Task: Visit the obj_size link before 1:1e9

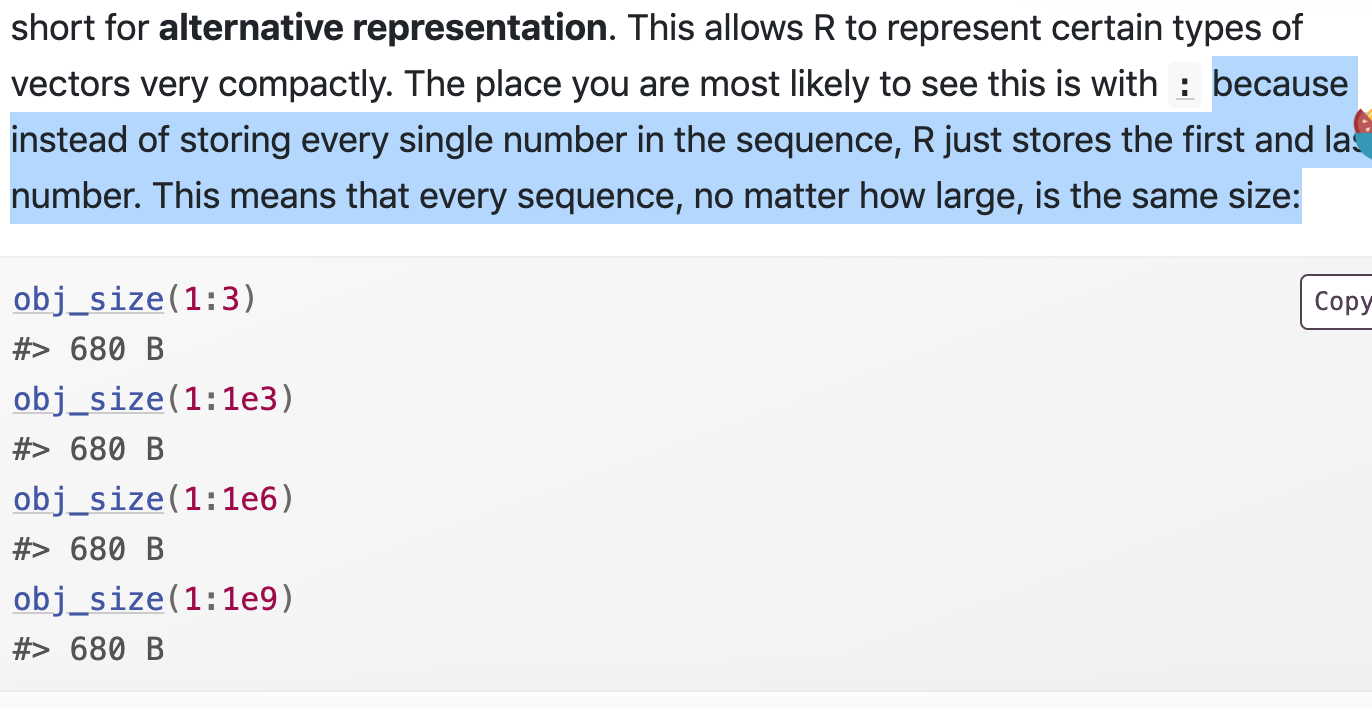Action: click(88, 599)
